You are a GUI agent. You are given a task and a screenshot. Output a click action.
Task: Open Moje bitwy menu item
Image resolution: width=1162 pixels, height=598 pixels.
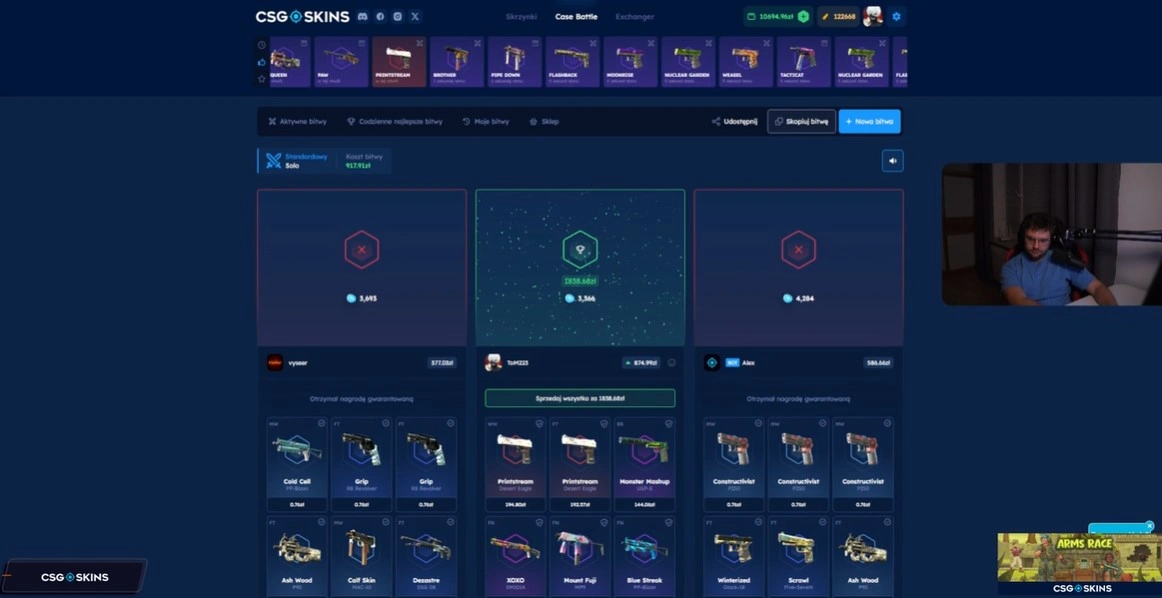point(485,122)
